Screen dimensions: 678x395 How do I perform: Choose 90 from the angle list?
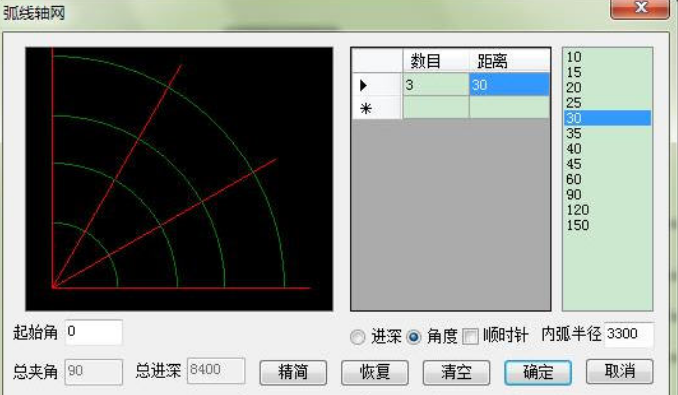(608, 194)
